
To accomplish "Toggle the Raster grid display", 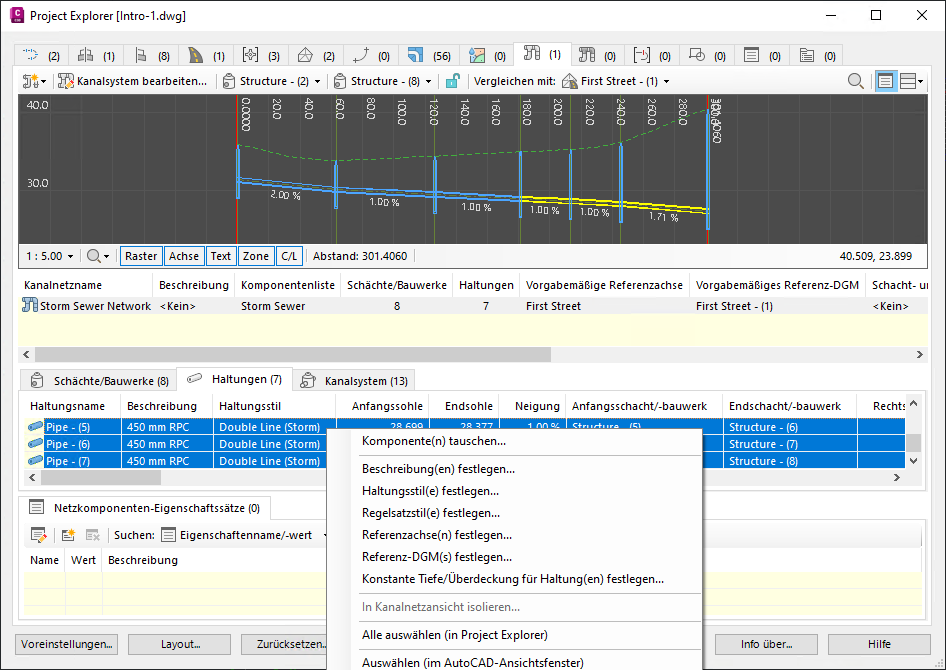I will click(140, 256).
